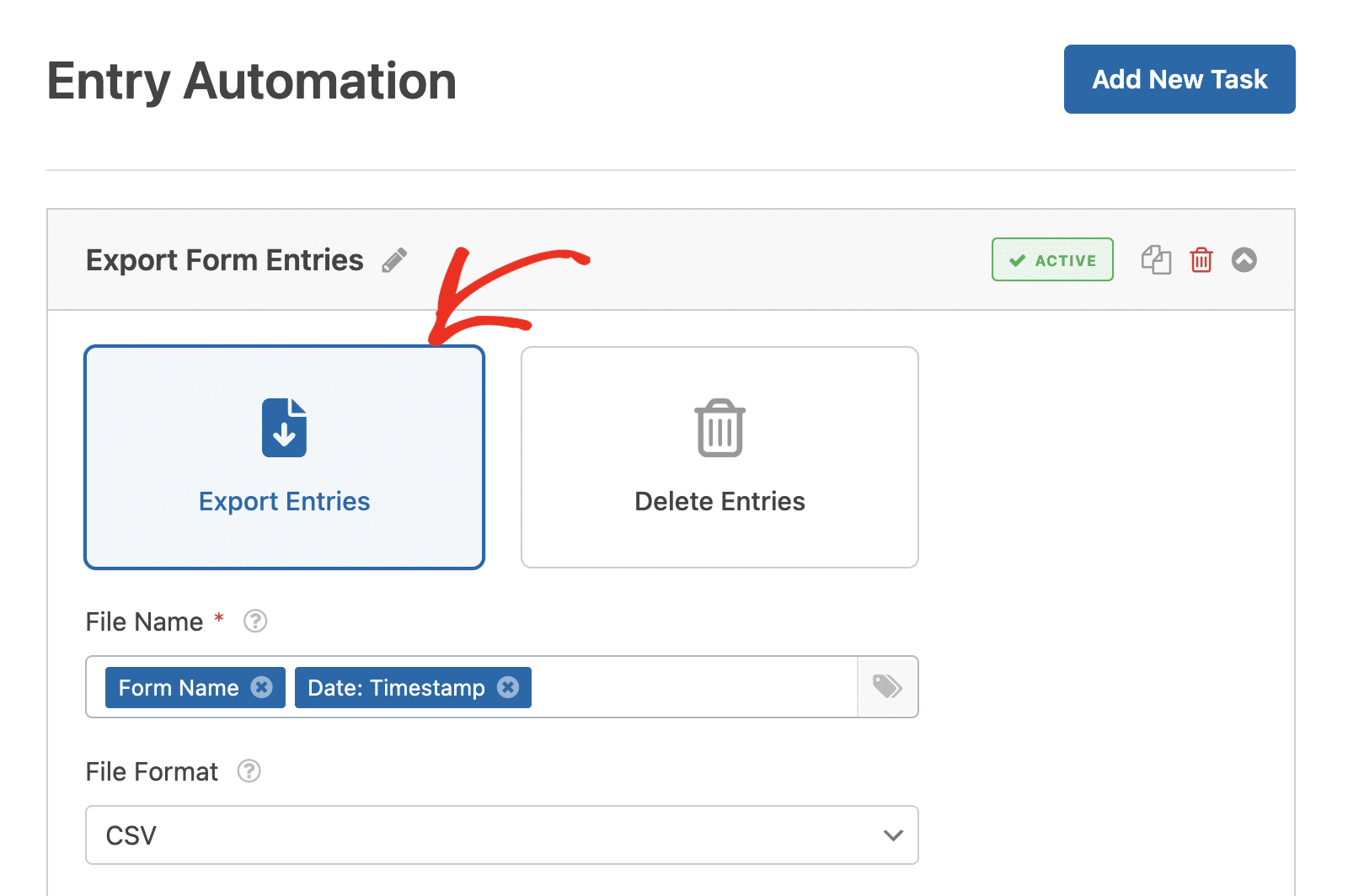Click the Export Form Entries title
The width and height of the screenshot is (1348, 896).
[225, 260]
